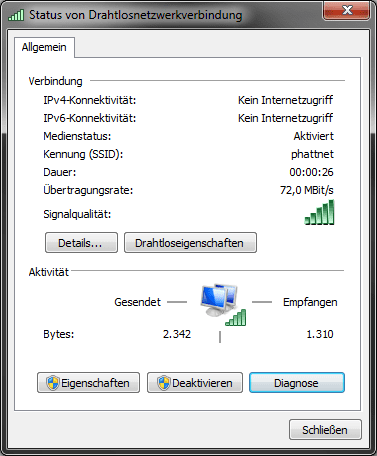Click the Signalqualität green bars indicator

click(319, 212)
